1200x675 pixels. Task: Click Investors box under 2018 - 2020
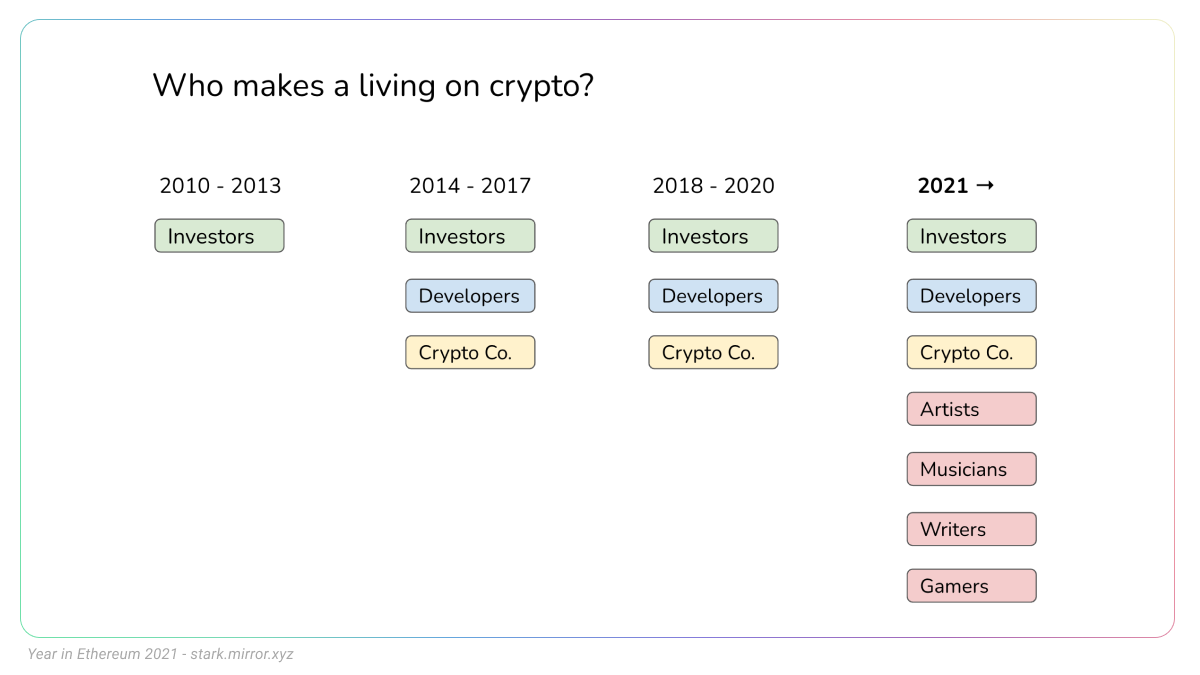(x=713, y=236)
